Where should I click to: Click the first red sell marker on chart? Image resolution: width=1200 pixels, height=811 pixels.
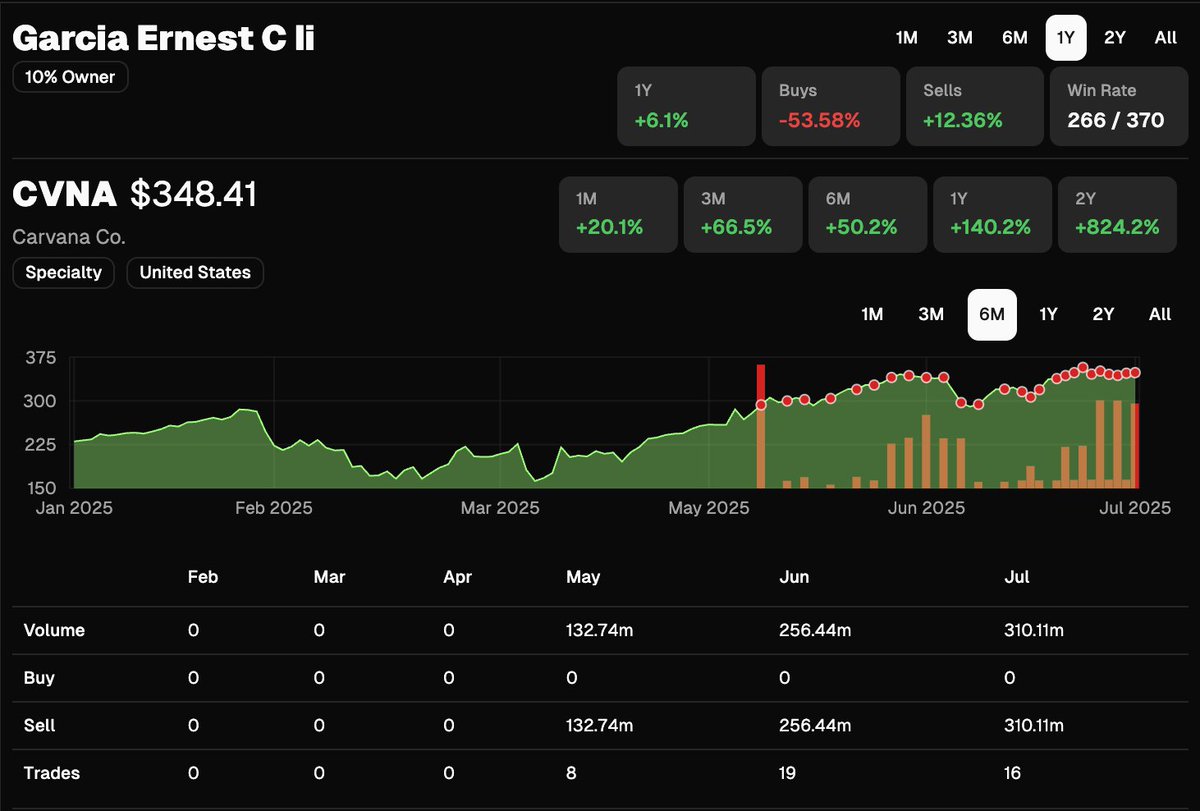click(x=762, y=405)
